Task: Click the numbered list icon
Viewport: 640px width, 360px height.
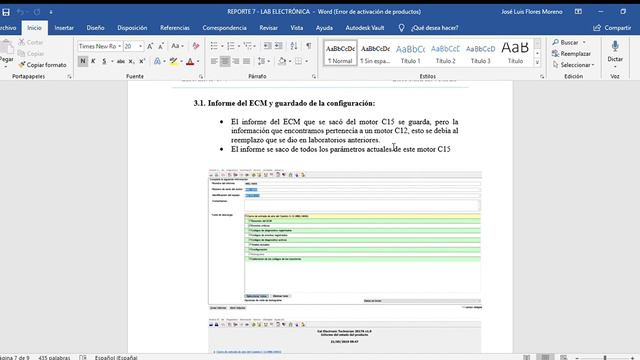Action: point(231,46)
